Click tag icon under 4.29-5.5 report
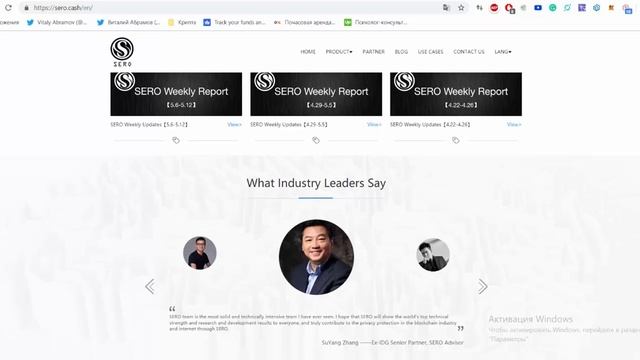 (316, 140)
